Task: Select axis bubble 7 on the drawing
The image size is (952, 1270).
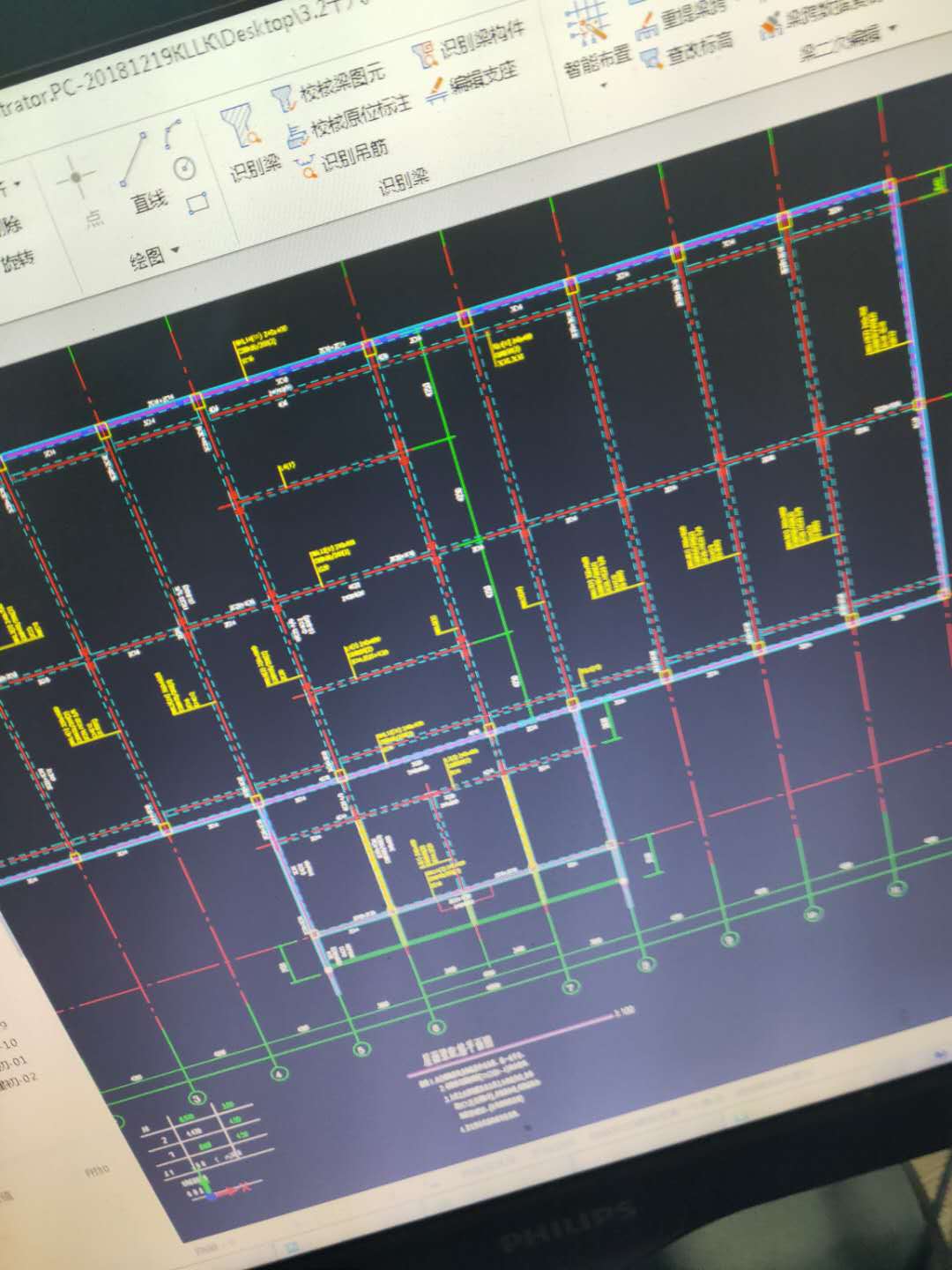Action: click(570, 986)
